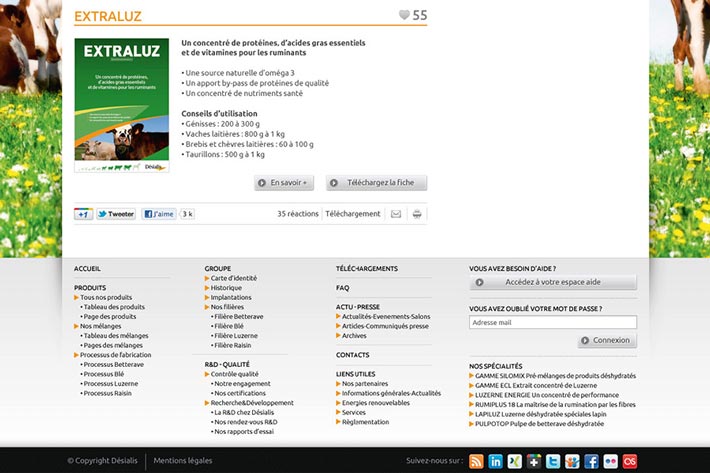
Task: Open the GROUPE footer heading
Action: click(218, 268)
